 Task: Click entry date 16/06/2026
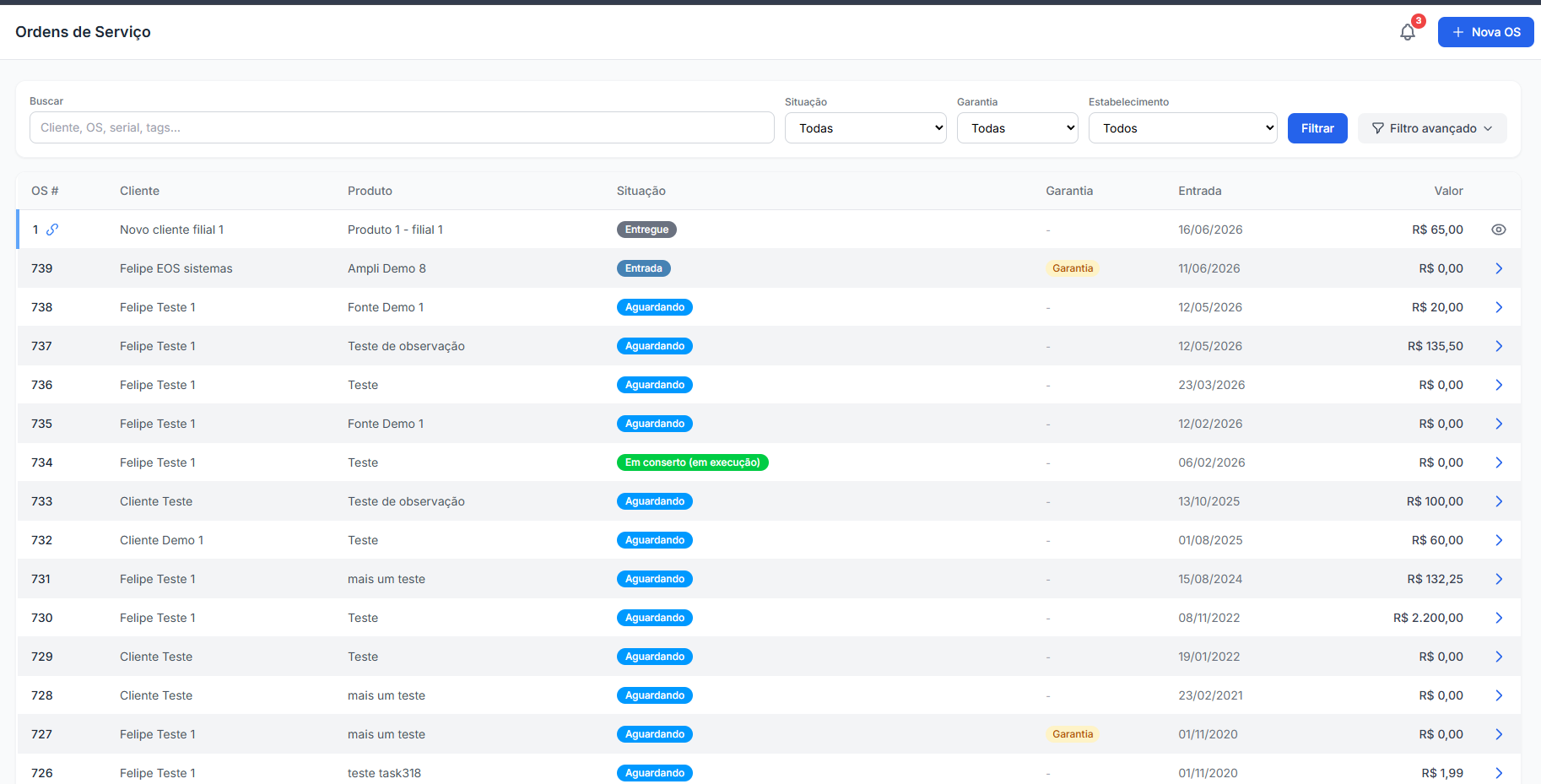(1210, 230)
